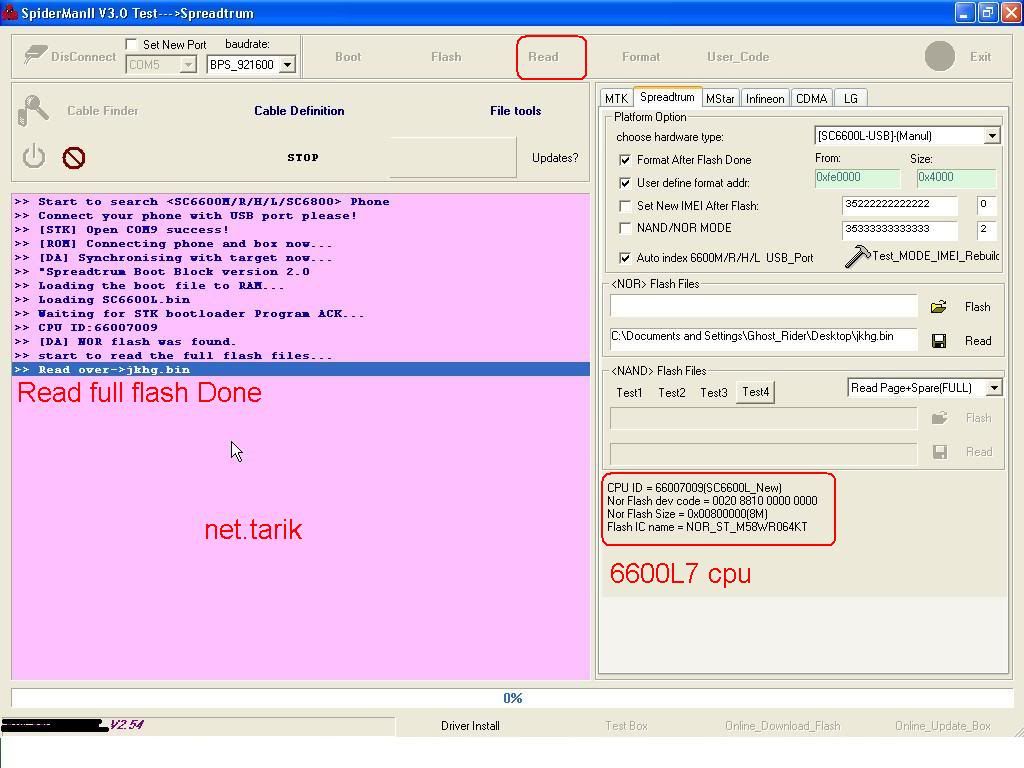The image size is (1024, 768).
Task: Click the Test1 button
Action: pyautogui.click(x=629, y=392)
